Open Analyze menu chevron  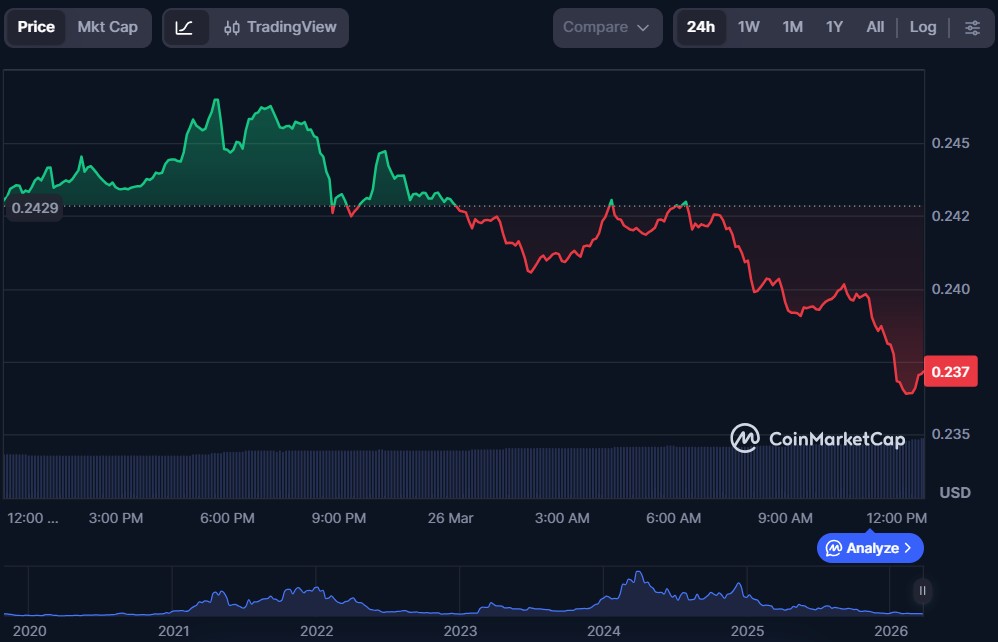pos(907,548)
